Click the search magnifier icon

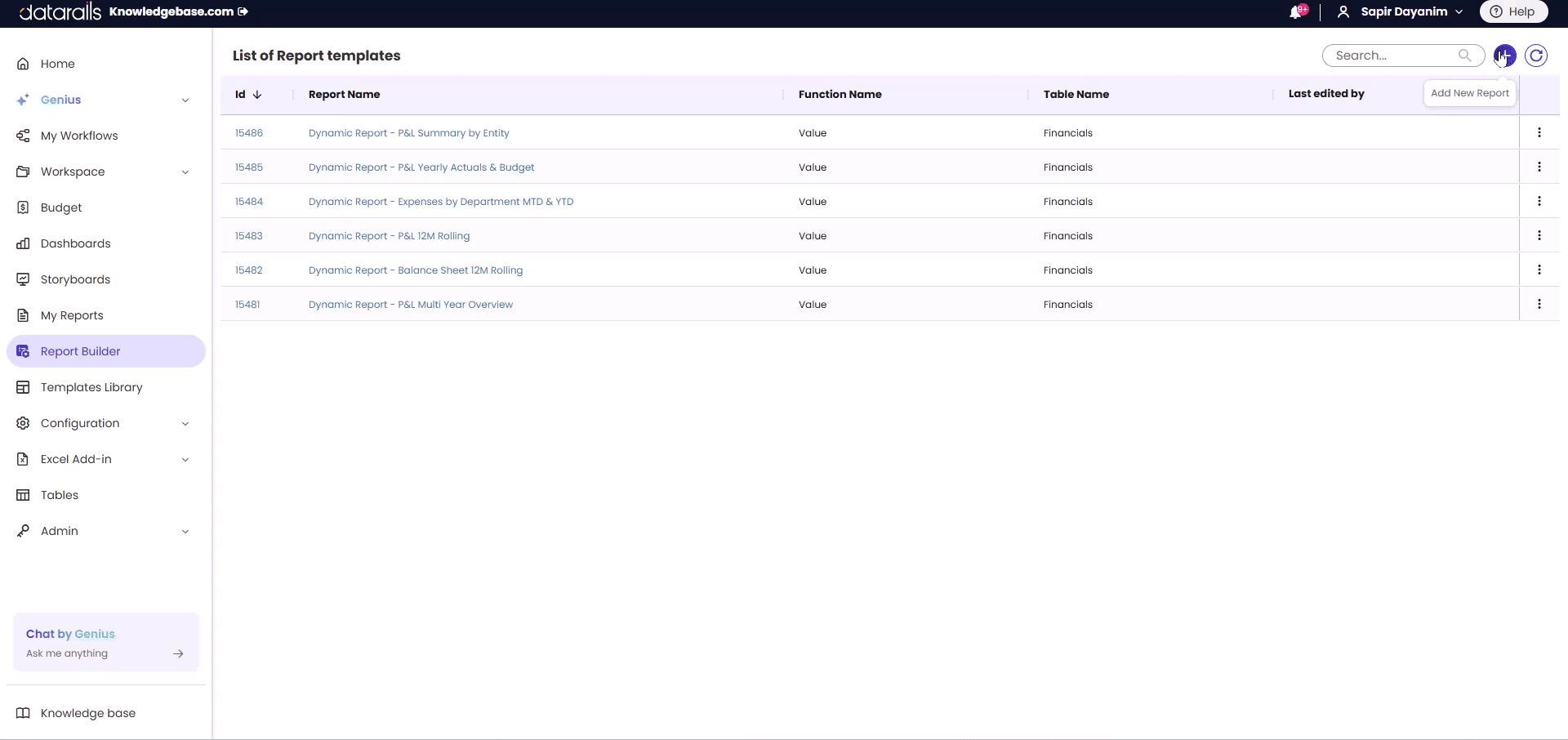pyautogui.click(x=1464, y=56)
